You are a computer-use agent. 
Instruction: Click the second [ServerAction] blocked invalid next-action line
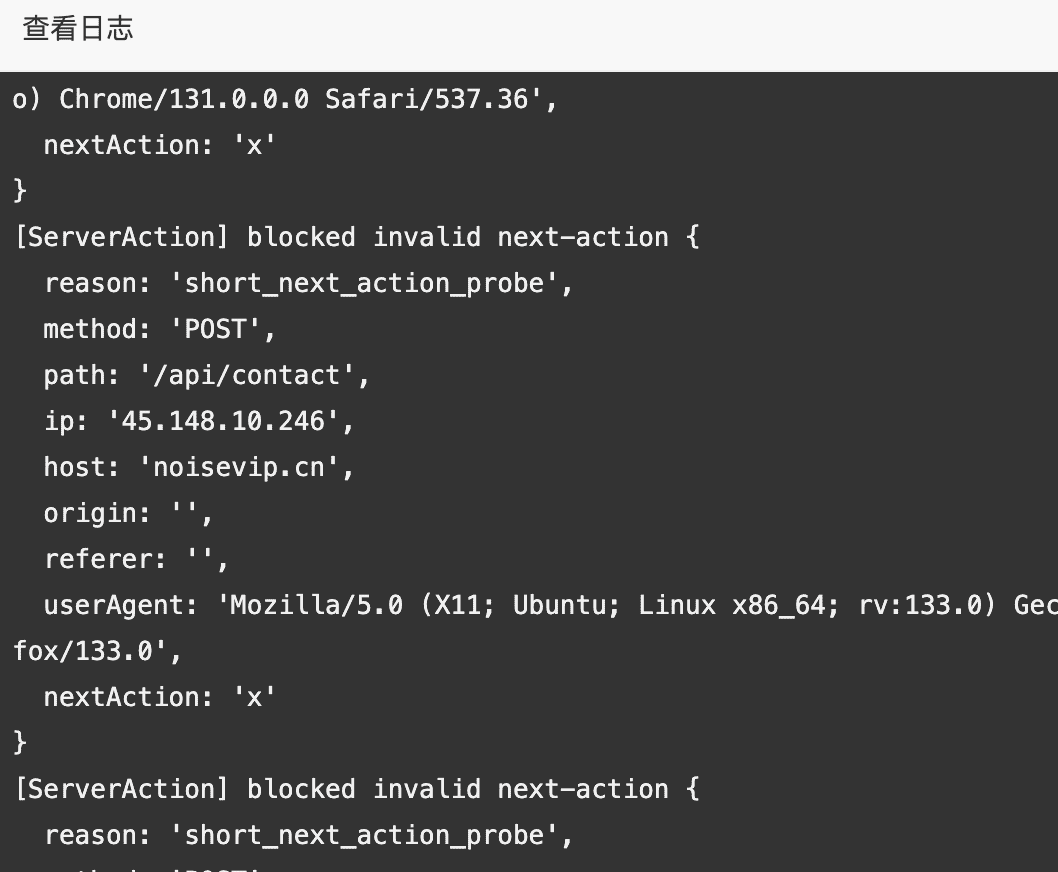[357, 789]
